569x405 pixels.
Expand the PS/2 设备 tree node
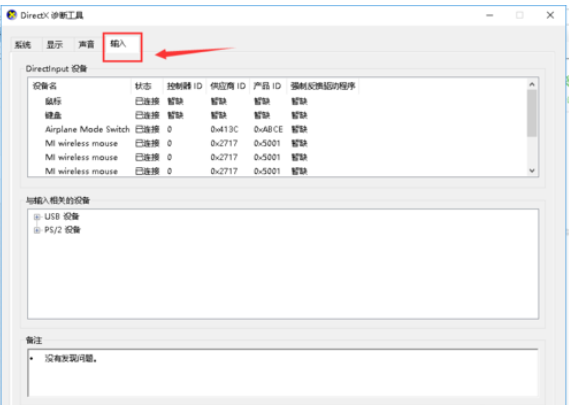(x=37, y=230)
